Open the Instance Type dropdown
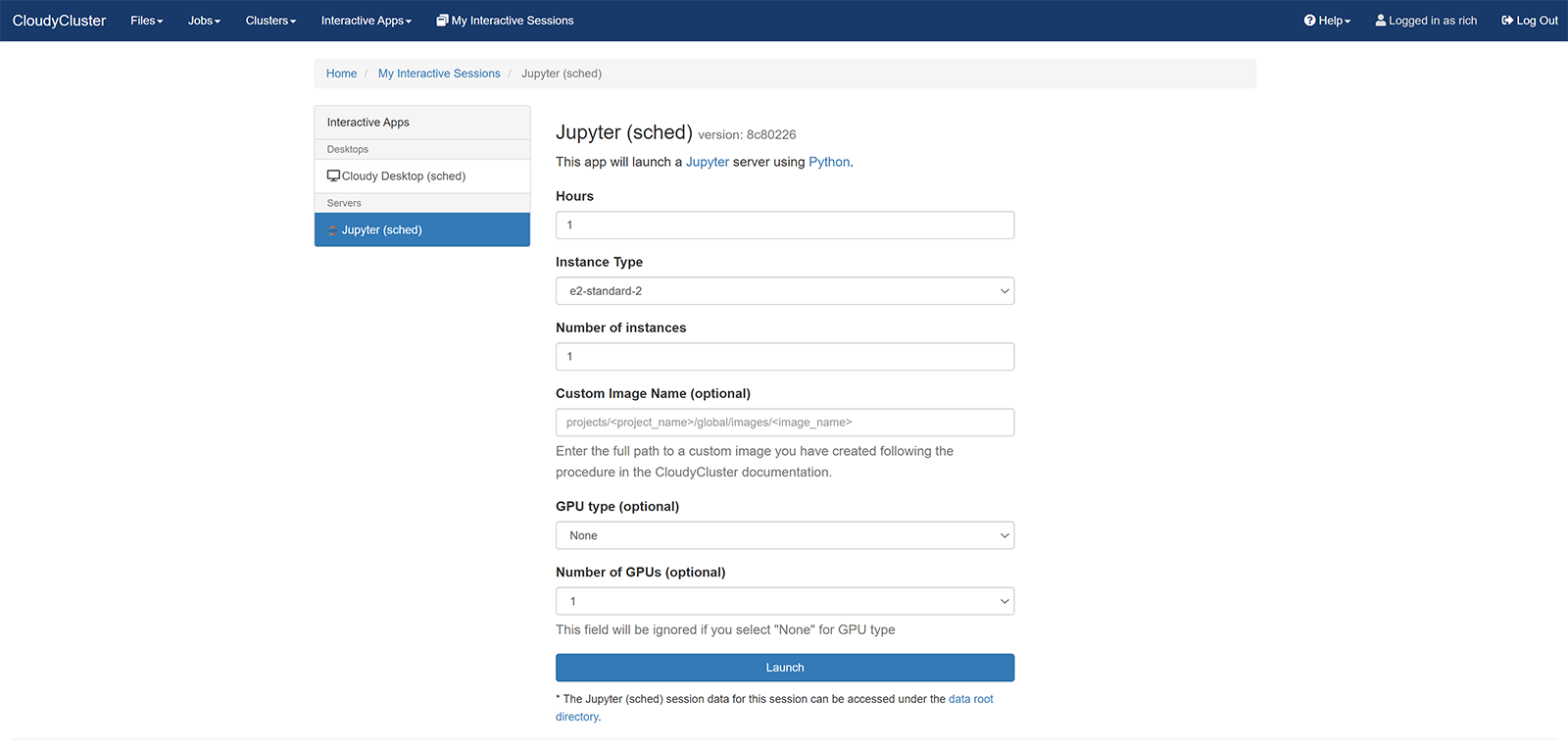Screen dimensions: 1568x750 785,291
